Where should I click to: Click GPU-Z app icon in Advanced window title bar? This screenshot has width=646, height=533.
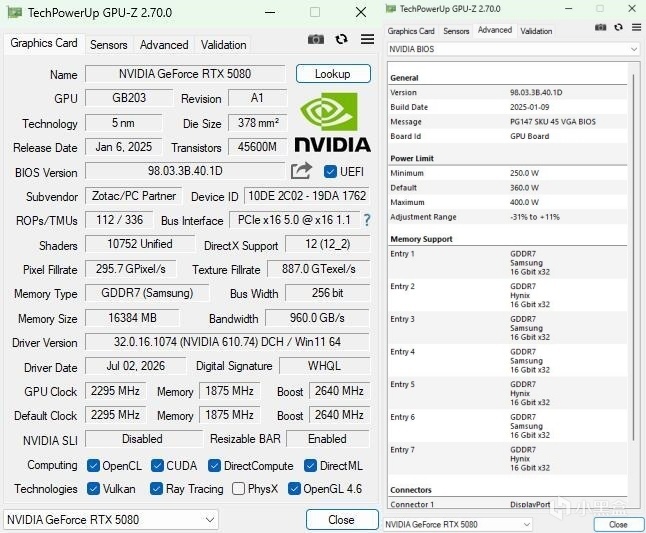point(391,9)
